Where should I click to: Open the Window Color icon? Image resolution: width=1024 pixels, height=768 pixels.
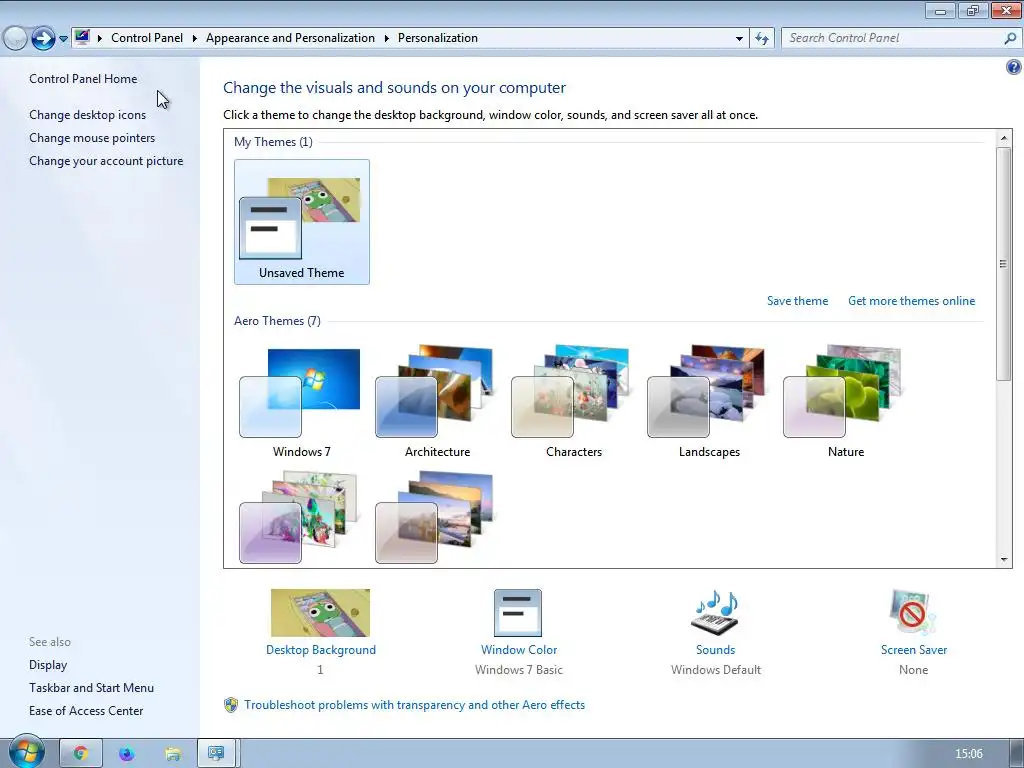pyautogui.click(x=518, y=613)
